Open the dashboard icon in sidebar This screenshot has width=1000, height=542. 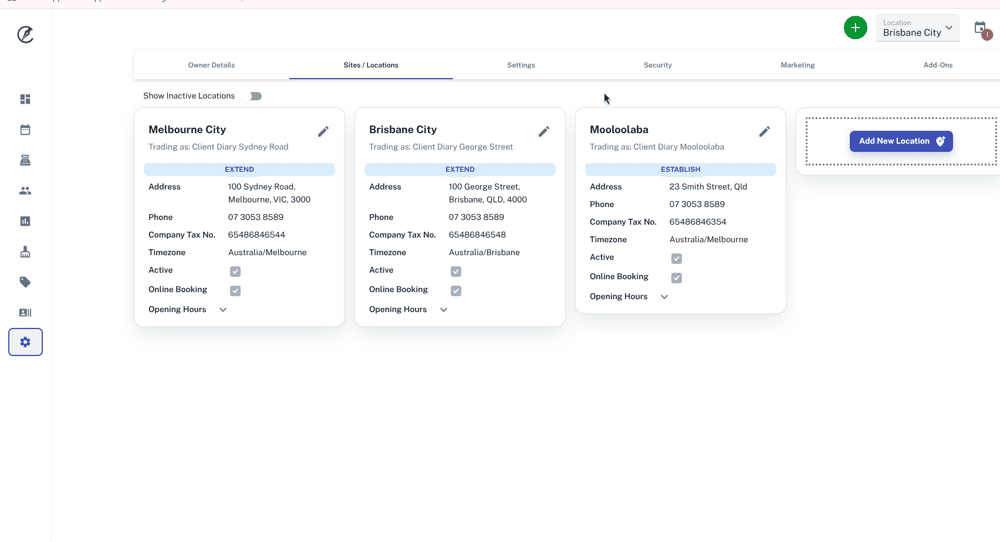pyautogui.click(x=25, y=99)
